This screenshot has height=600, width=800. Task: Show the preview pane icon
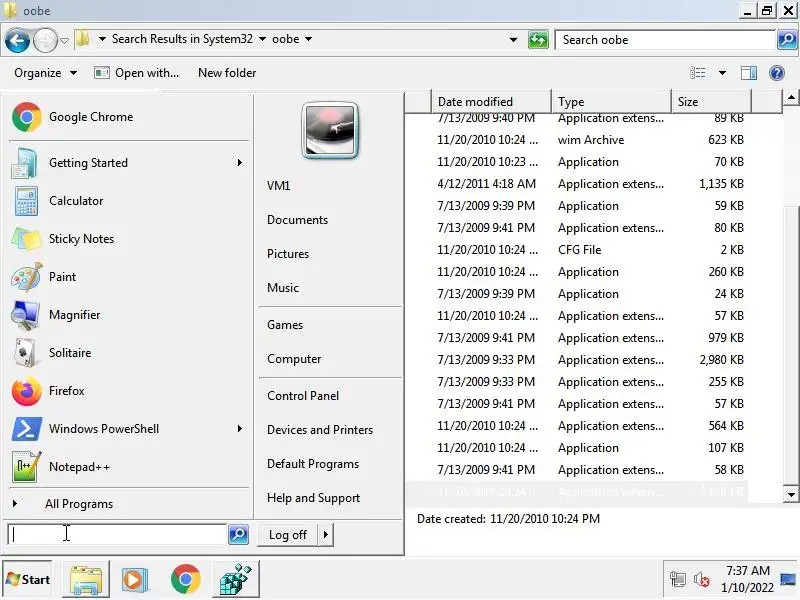coord(748,73)
